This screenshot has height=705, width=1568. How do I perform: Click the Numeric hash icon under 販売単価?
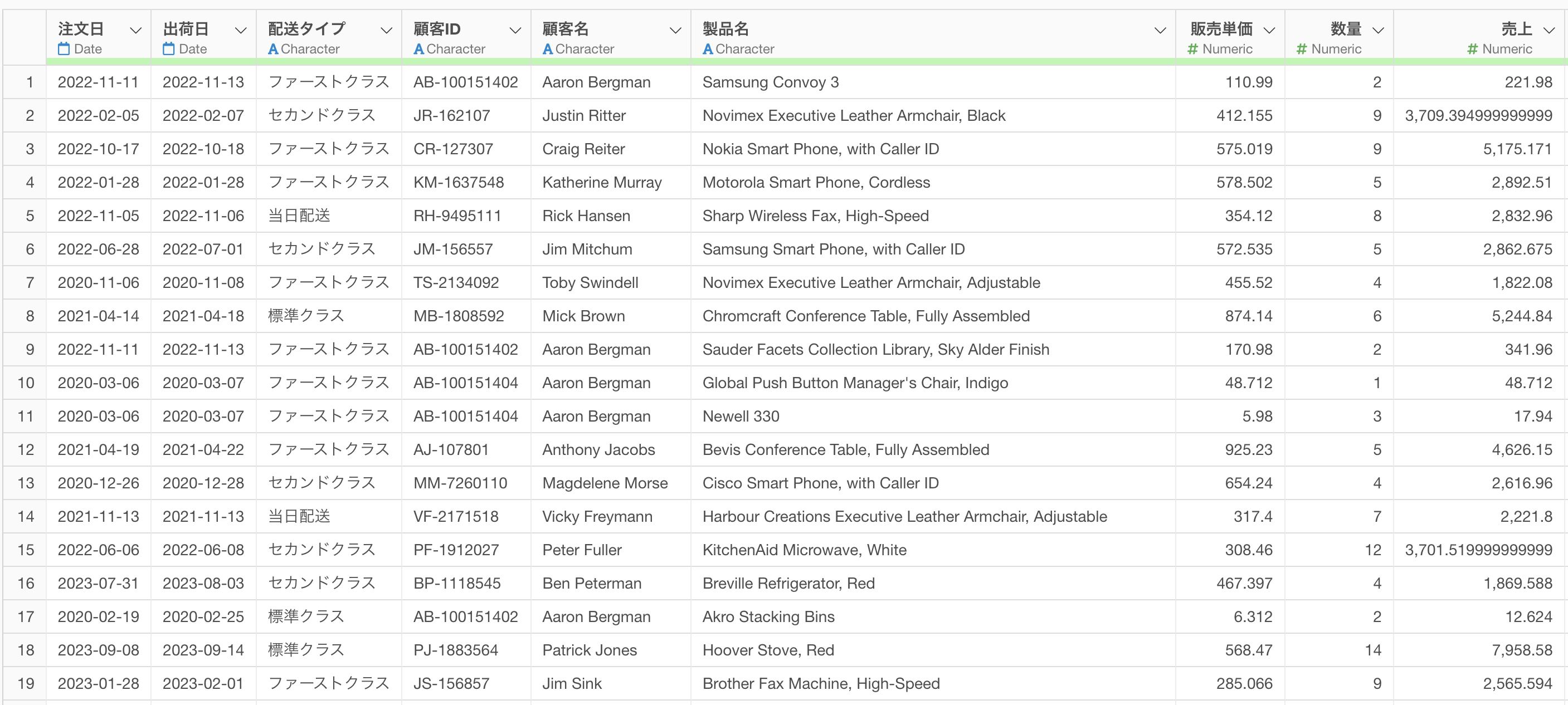(1193, 48)
